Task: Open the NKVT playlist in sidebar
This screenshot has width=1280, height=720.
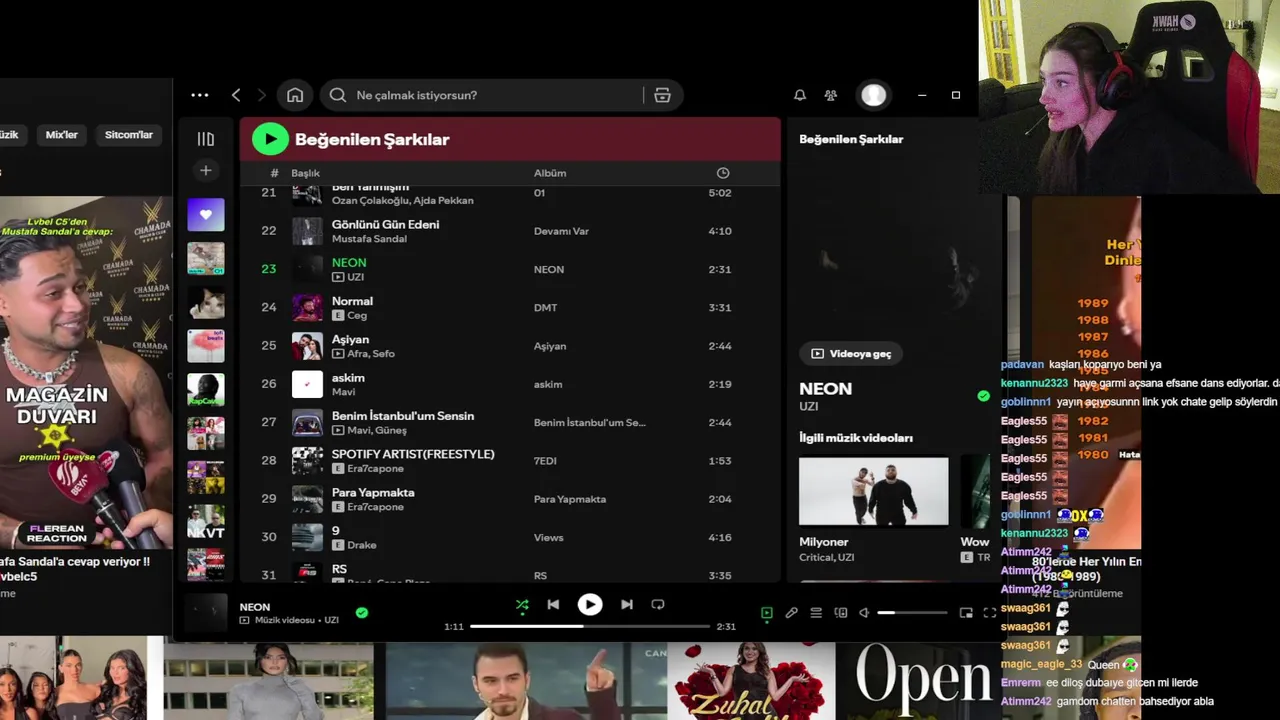Action: [x=206, y=521]
